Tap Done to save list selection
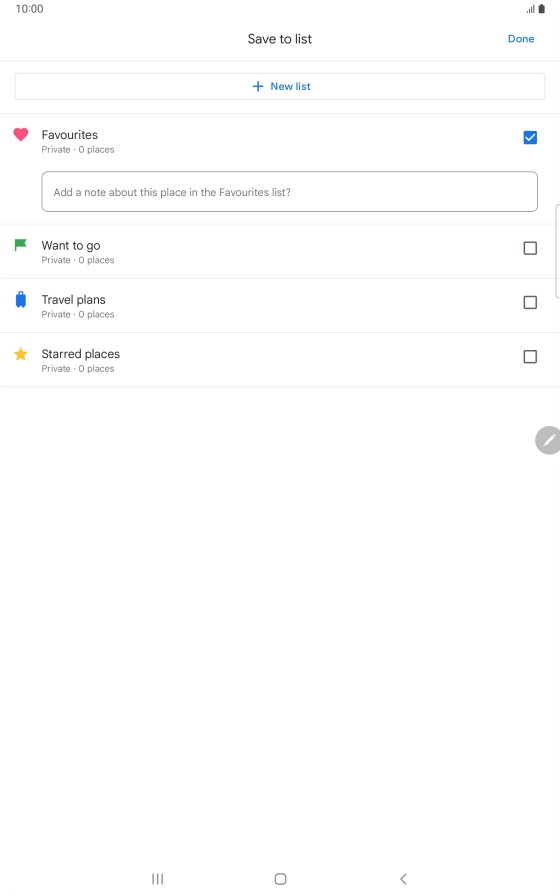Viewport: 560px width, 896px height. (x=521, y=39)
